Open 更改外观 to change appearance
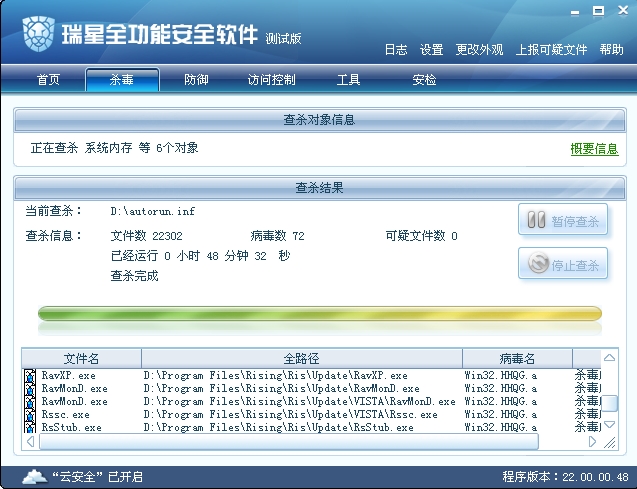Viewport: 637px width, 489px height. pos(479,50)
